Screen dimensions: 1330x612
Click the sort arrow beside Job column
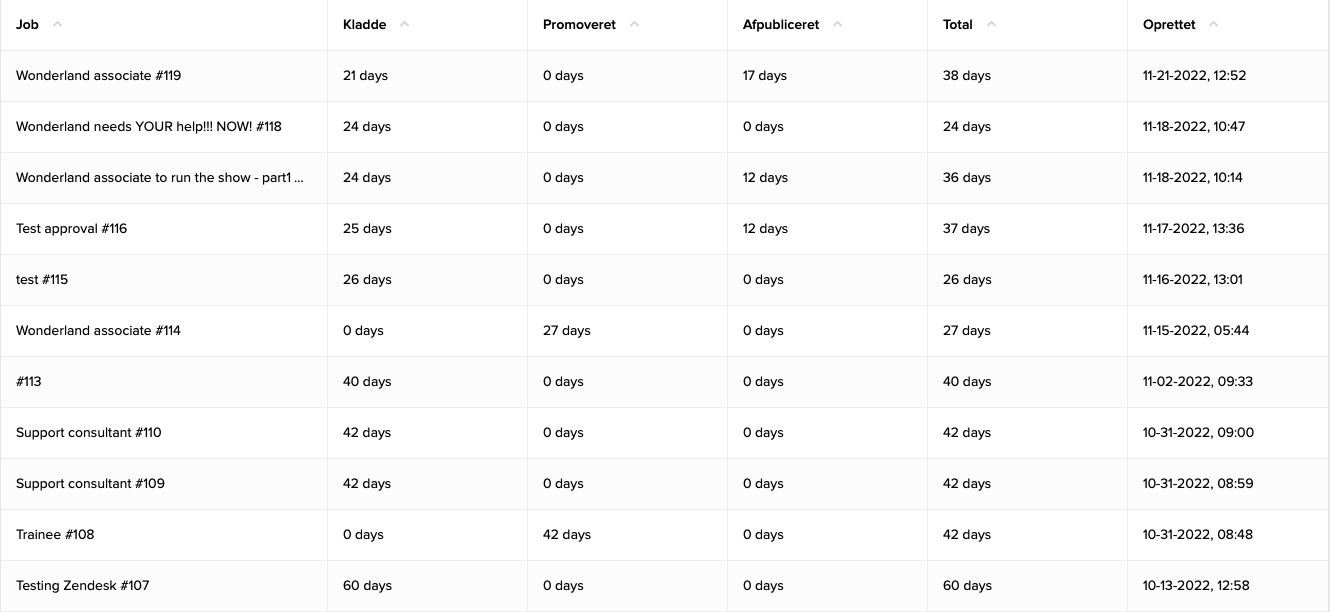pyautogui.click(x=57, y=23)
